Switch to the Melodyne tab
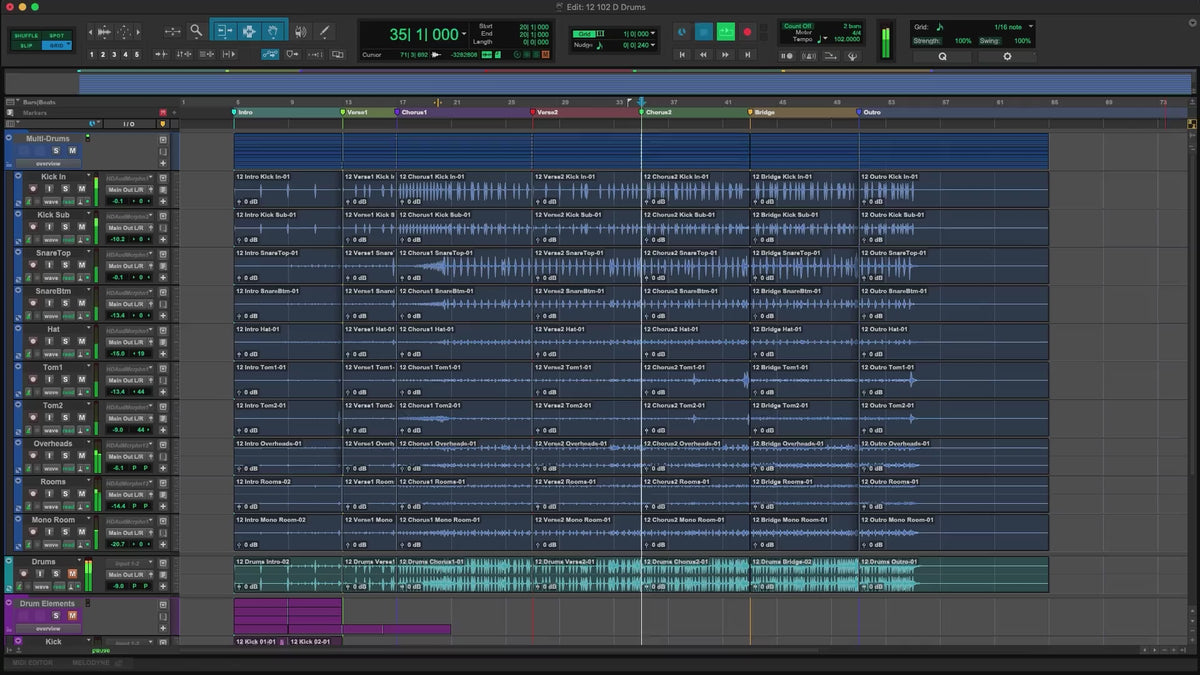The height and width of the screenshot is (675, 1200). coord(91,663)
